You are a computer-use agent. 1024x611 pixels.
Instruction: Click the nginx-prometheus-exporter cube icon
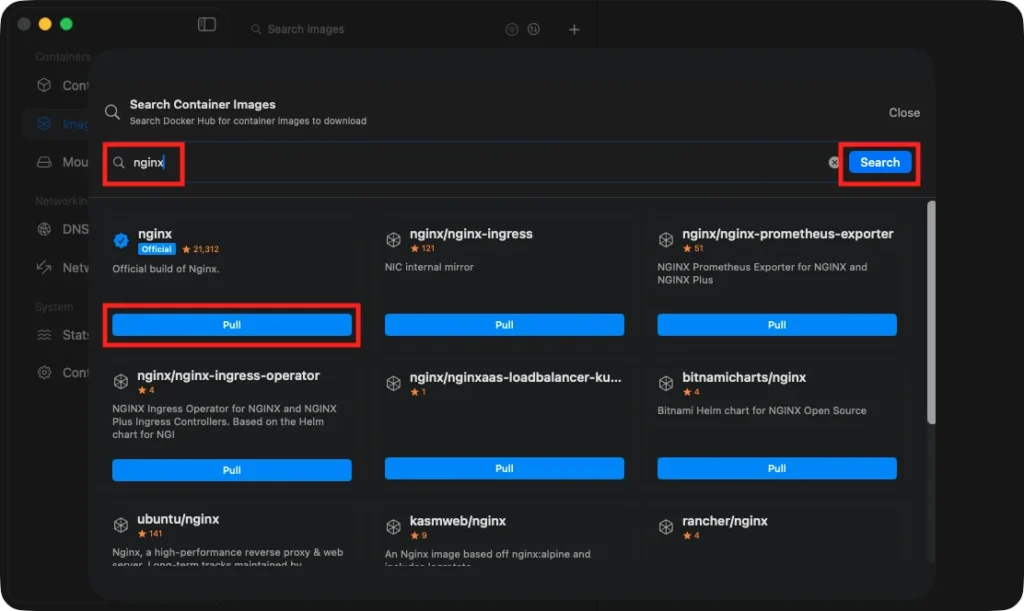(x=665, y=240)
